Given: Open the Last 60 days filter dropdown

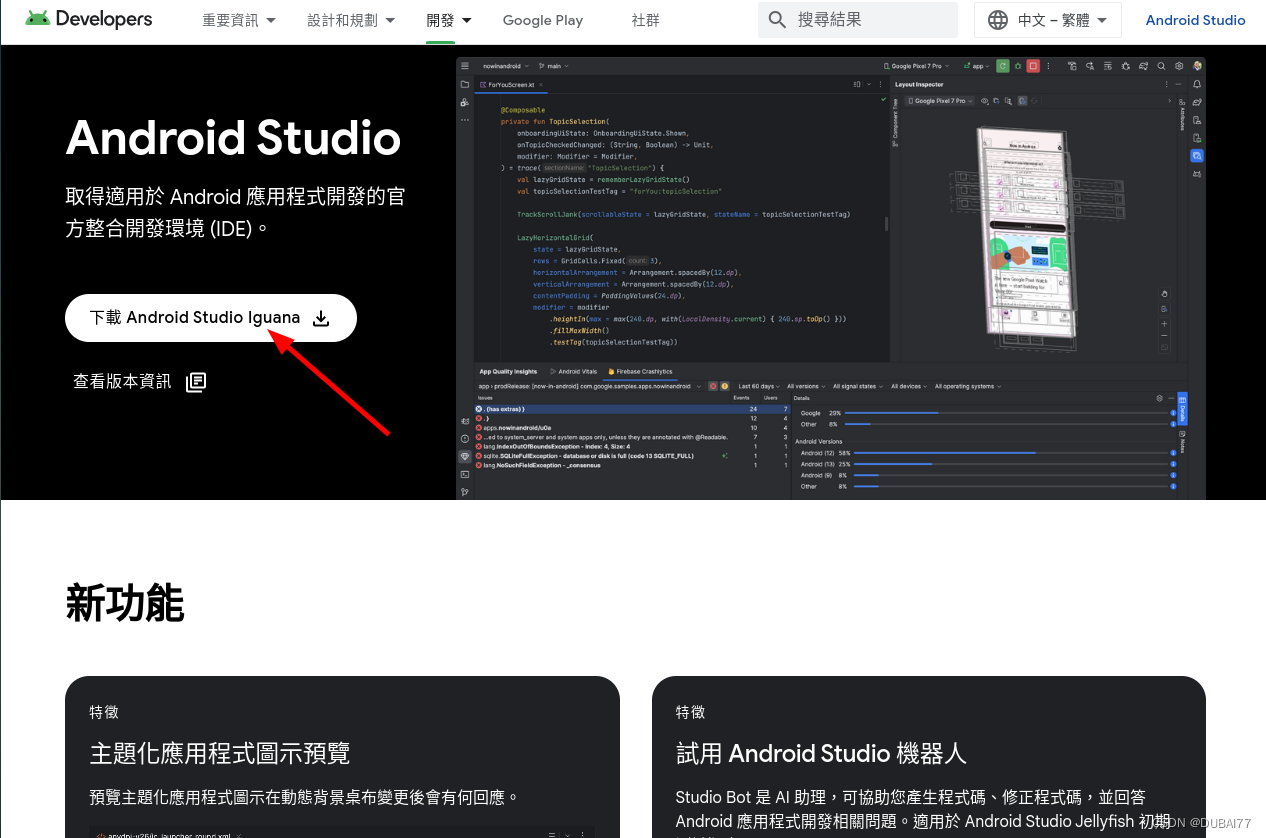Looking at the screenshot, I should (758, 386).
